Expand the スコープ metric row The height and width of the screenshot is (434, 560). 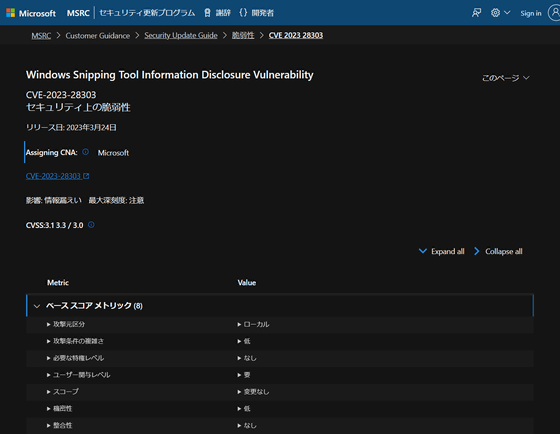click(63, 391)
